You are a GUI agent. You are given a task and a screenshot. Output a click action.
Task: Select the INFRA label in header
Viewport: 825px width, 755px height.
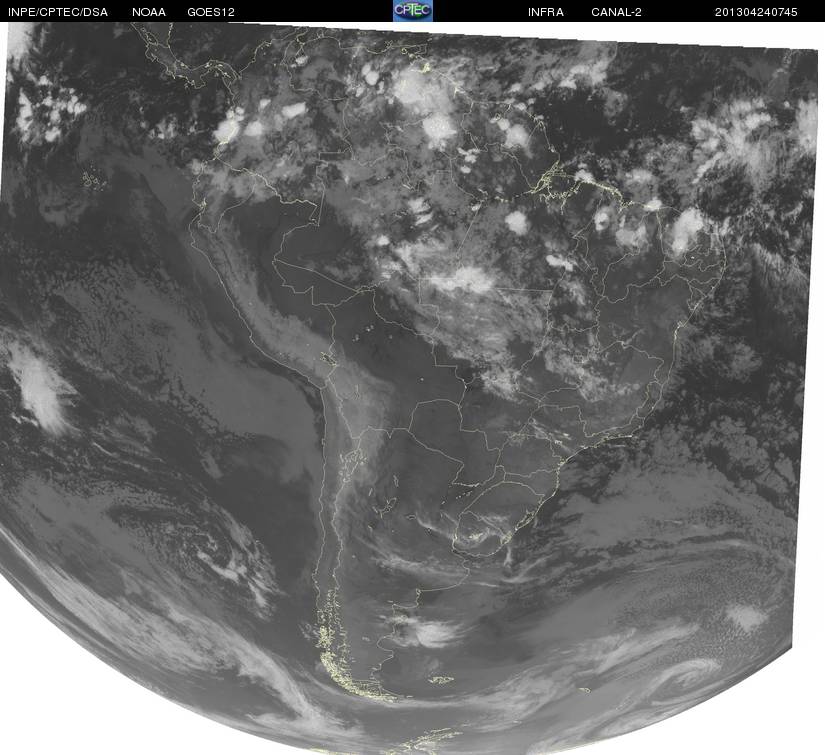(546, 12)
